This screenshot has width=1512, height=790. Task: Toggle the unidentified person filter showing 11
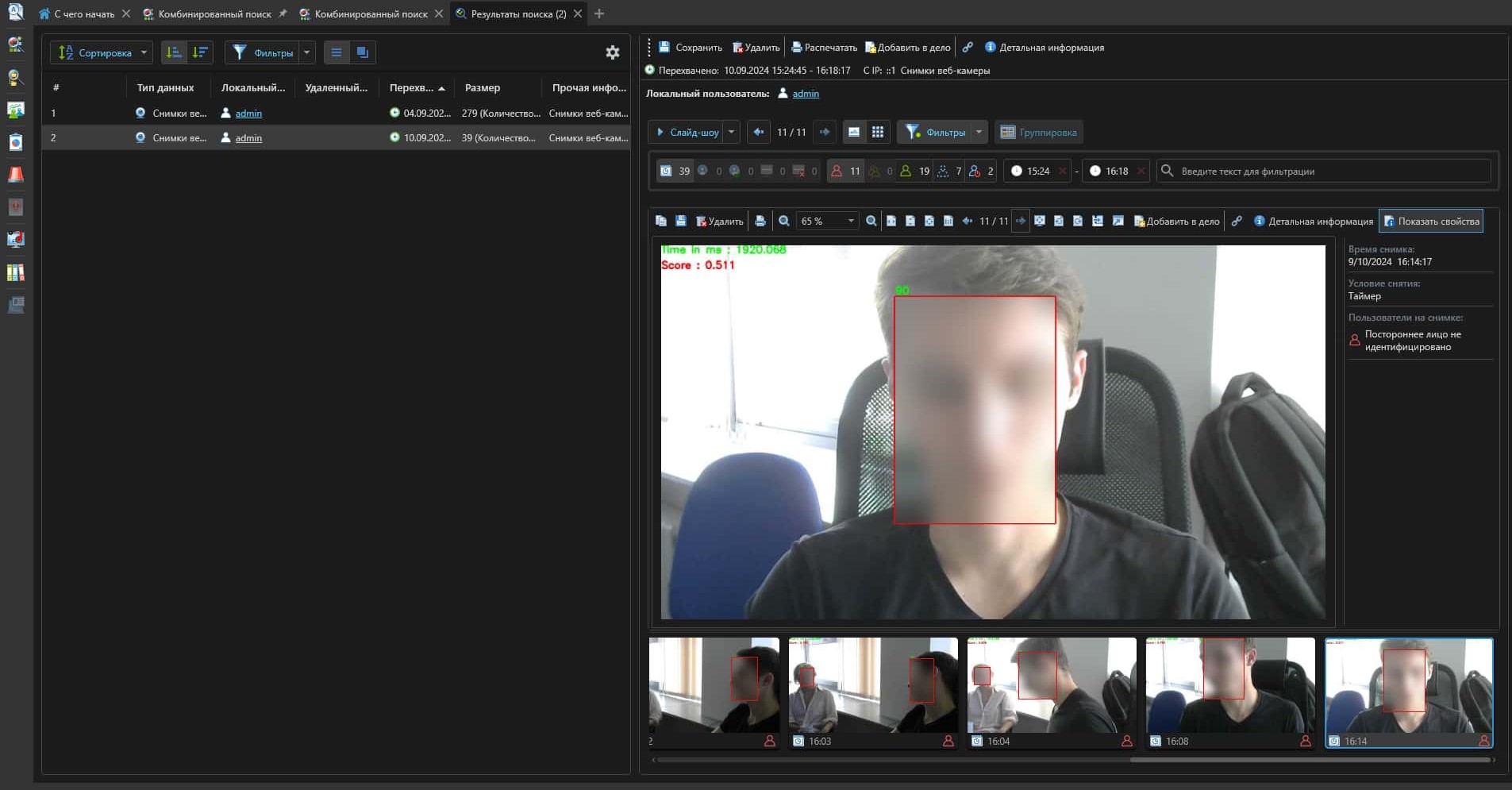point(844,171)
